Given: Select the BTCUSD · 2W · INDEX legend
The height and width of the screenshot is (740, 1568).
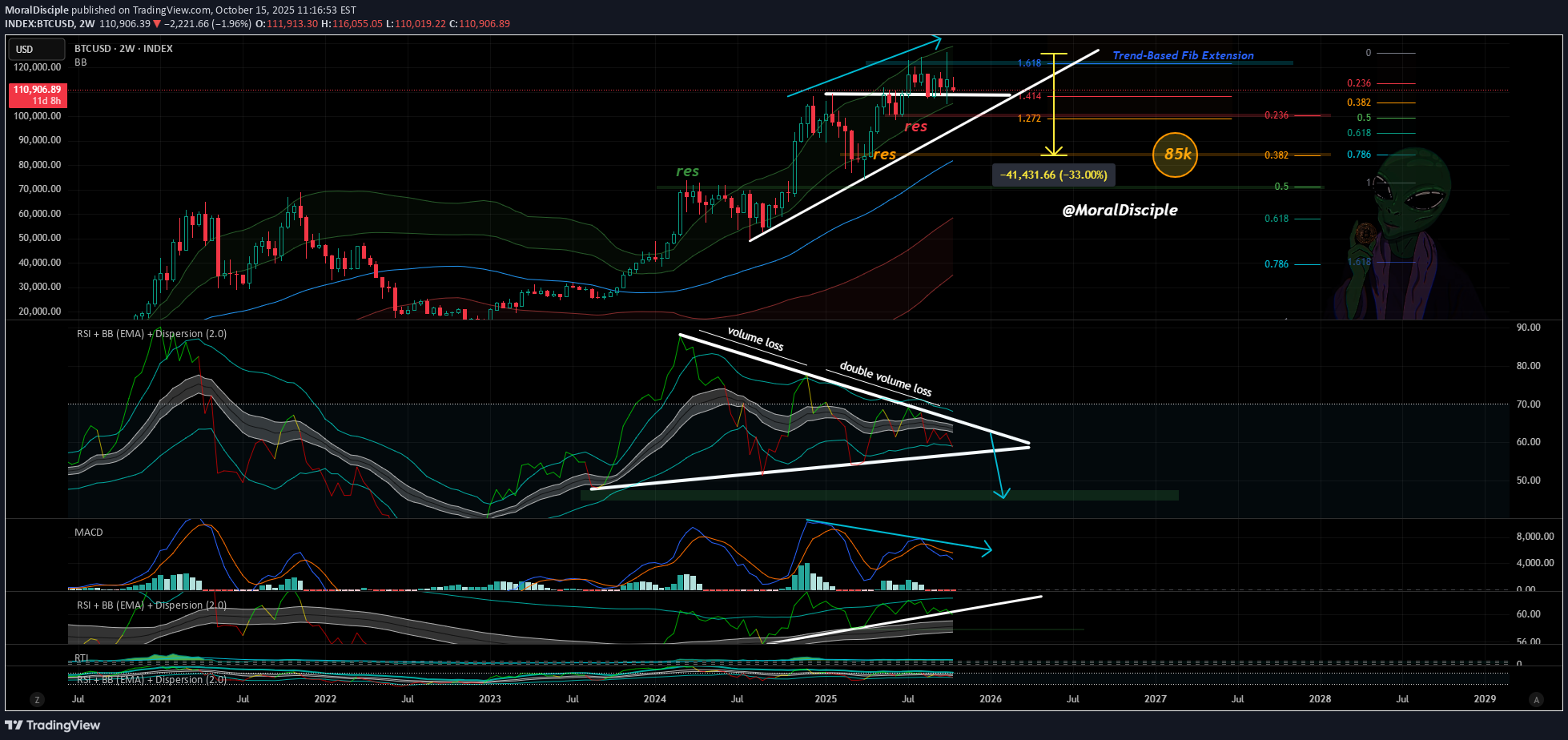Looking at the screenshot, I should pos(123,49).
